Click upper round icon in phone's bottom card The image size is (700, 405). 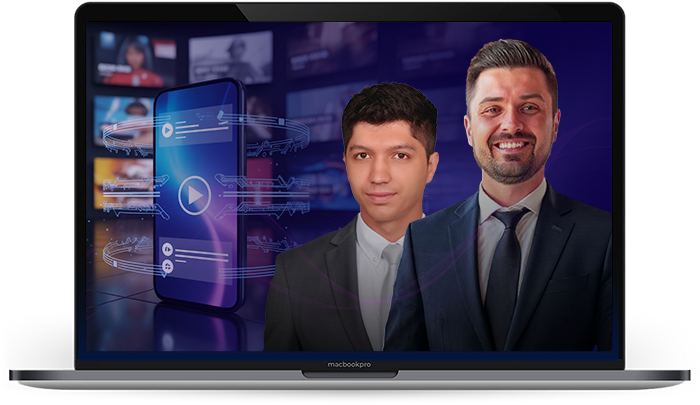point(167,249)
